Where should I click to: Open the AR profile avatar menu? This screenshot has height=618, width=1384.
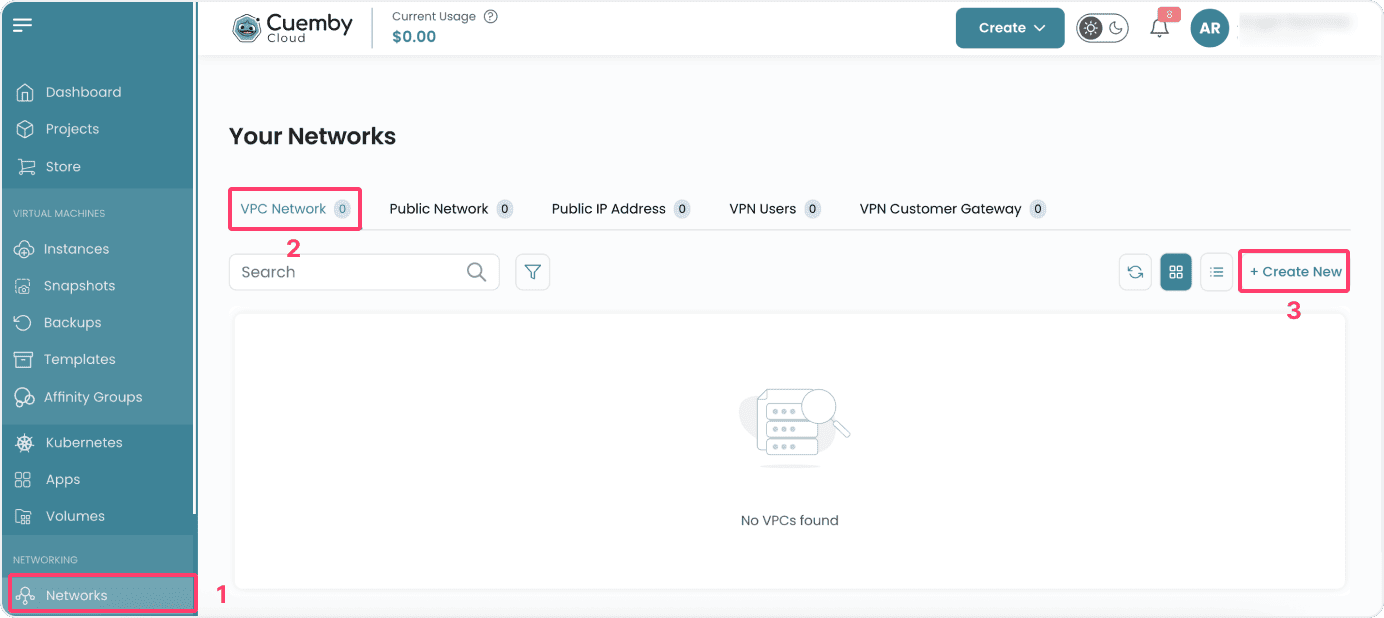1209,28
